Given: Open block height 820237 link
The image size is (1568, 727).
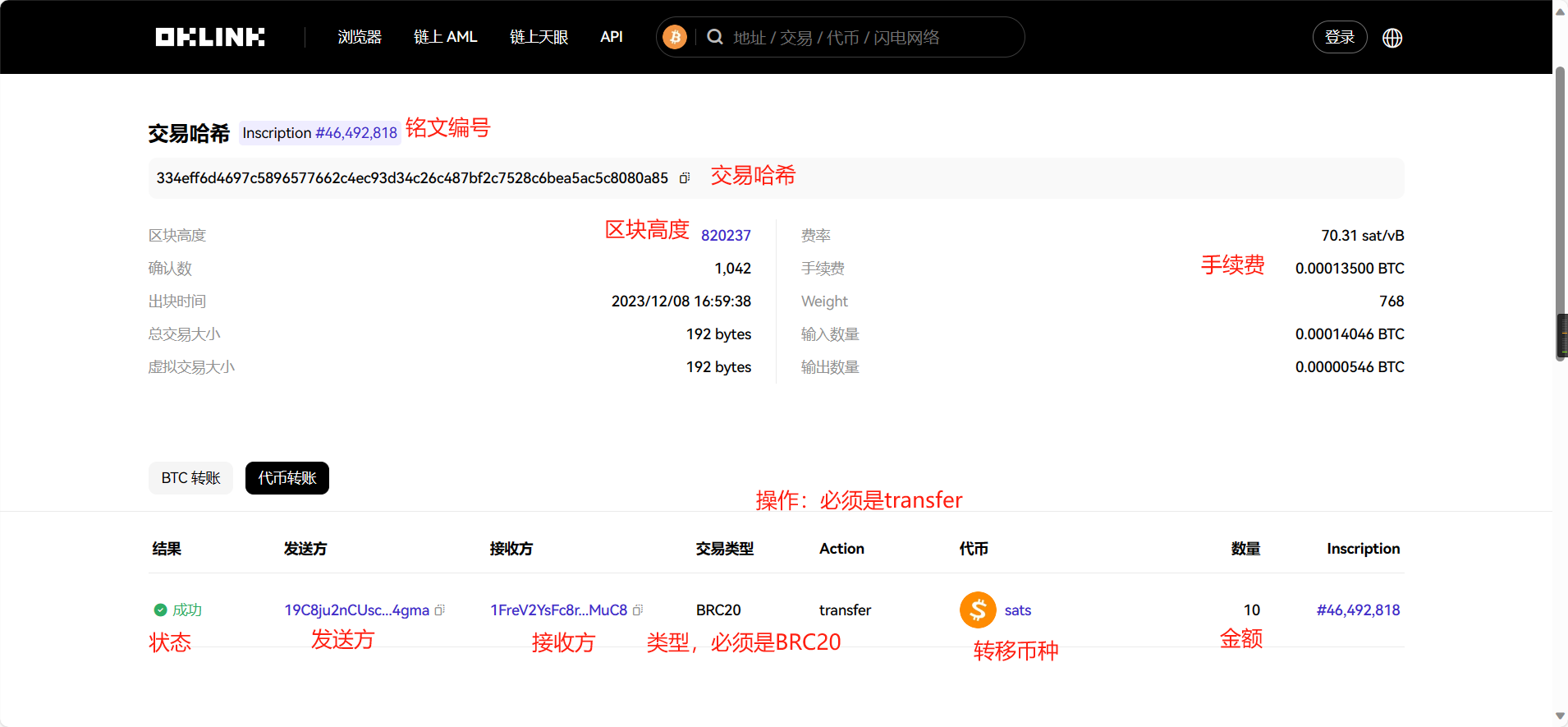Looking at the screenshot, I should (726, 236).
